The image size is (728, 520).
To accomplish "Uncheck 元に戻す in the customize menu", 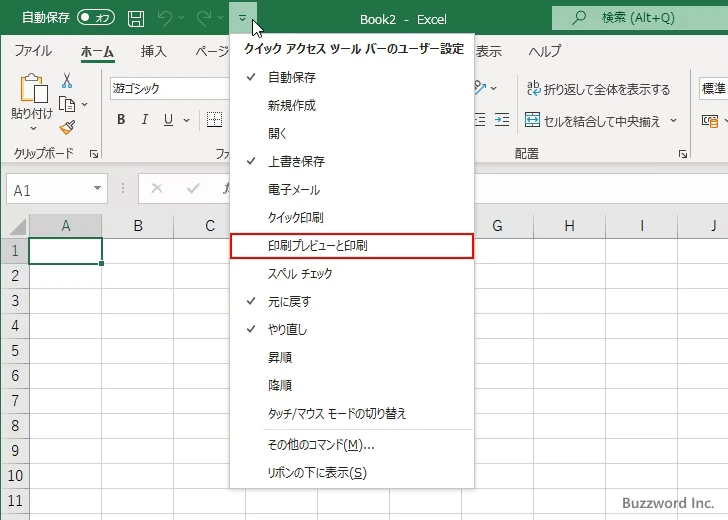I will pyautogui.click(x=289, y=301).
